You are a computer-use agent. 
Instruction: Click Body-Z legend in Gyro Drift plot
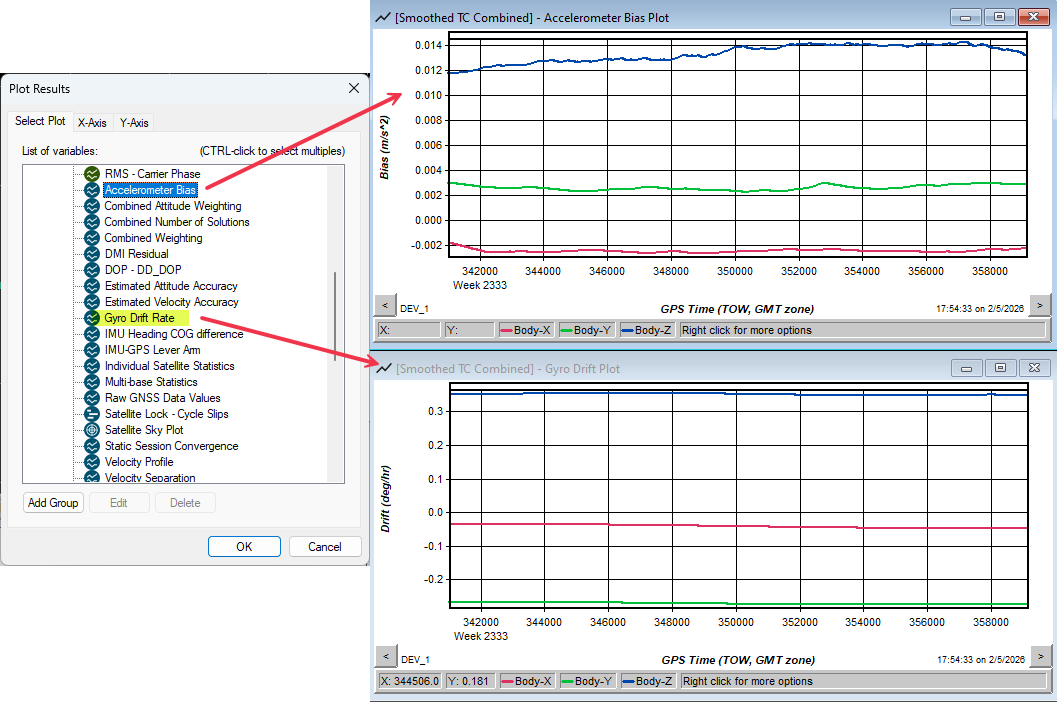pos(647,681)
